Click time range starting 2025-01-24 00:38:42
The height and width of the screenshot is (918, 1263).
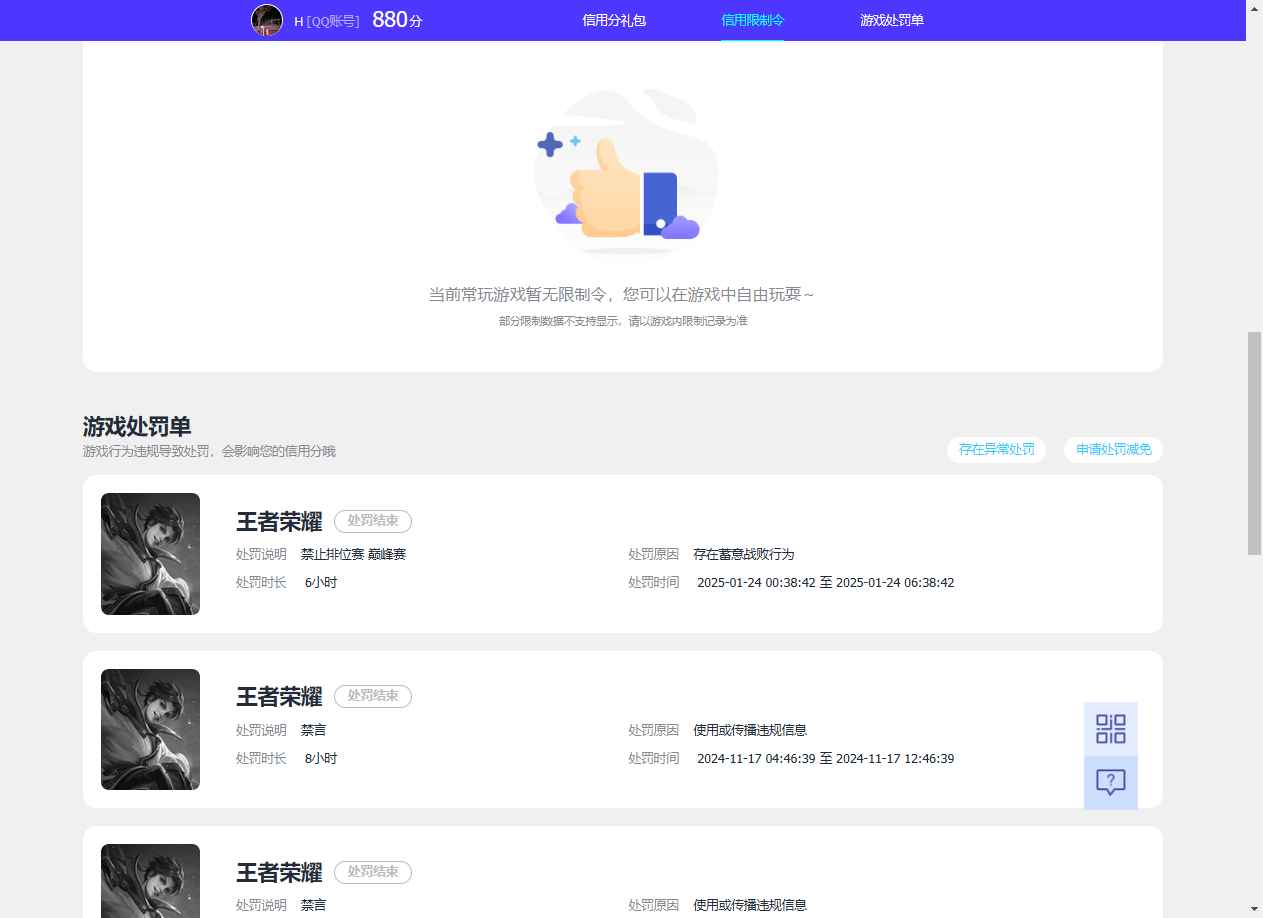[825, 582]
